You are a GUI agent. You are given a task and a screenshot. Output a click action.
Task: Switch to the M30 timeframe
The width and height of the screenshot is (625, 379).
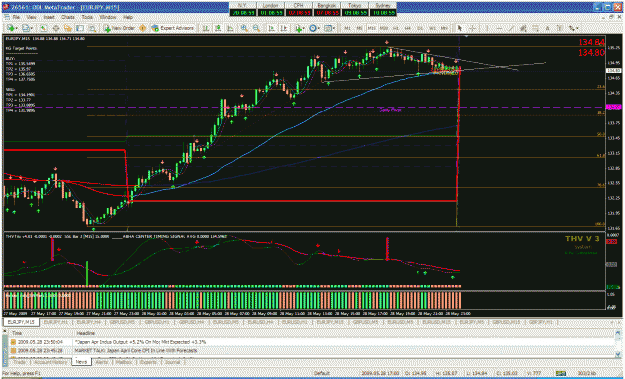tap(384, 28)
